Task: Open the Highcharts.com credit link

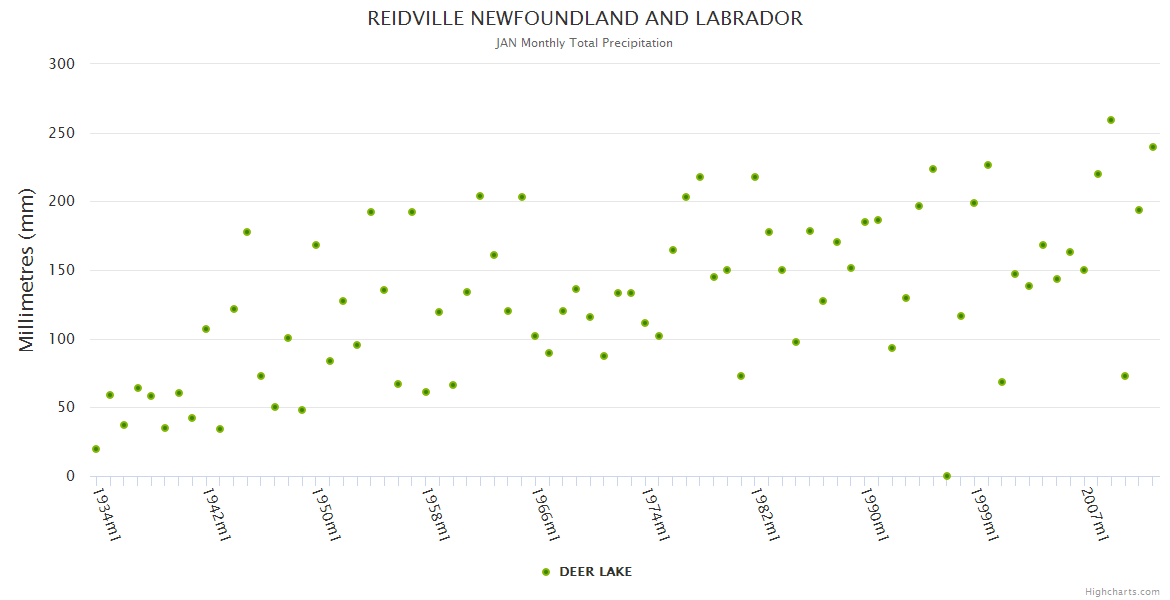Action: [x=1122, y=591]
